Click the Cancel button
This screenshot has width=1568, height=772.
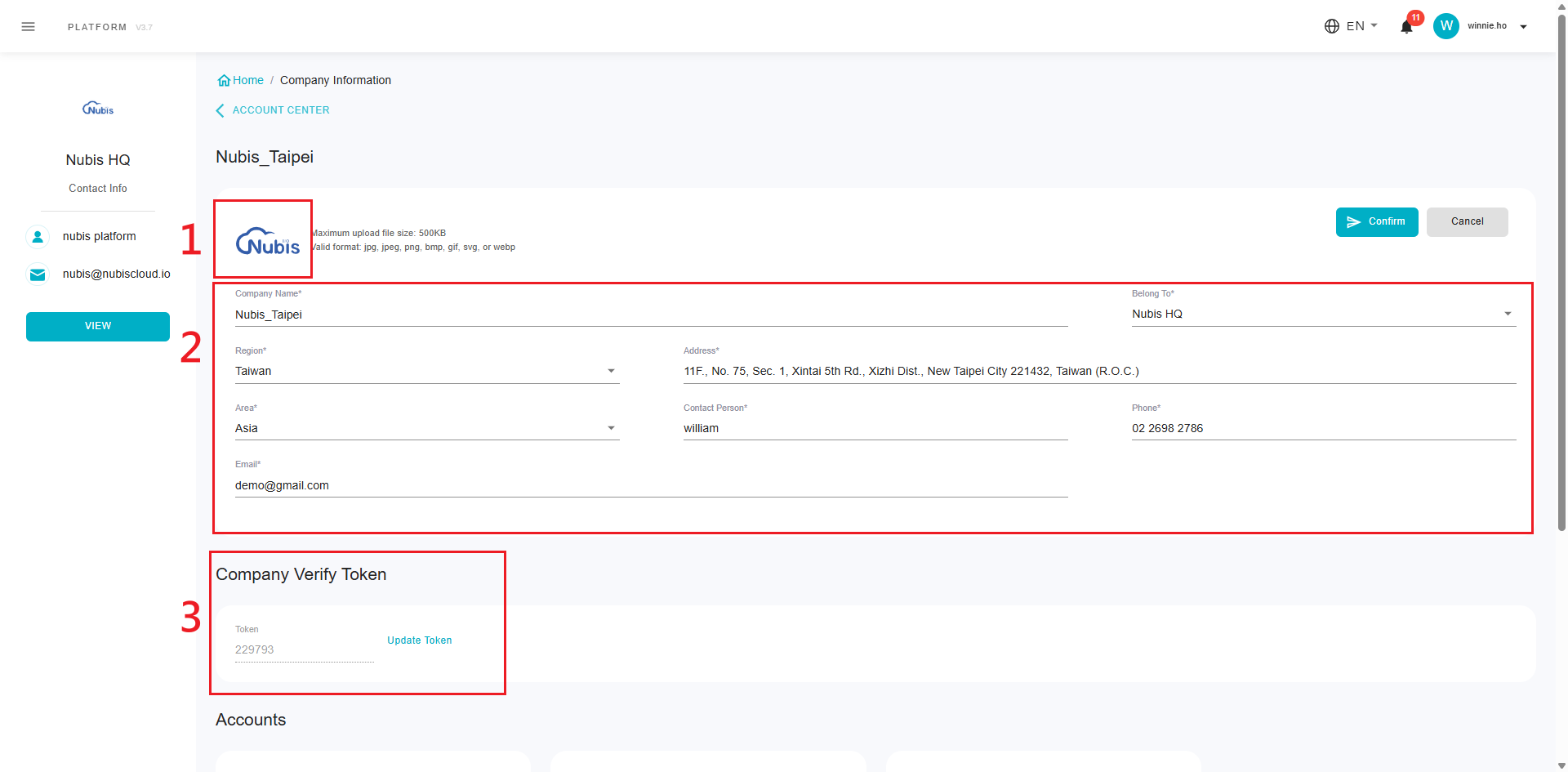(x=1468, y=222)
